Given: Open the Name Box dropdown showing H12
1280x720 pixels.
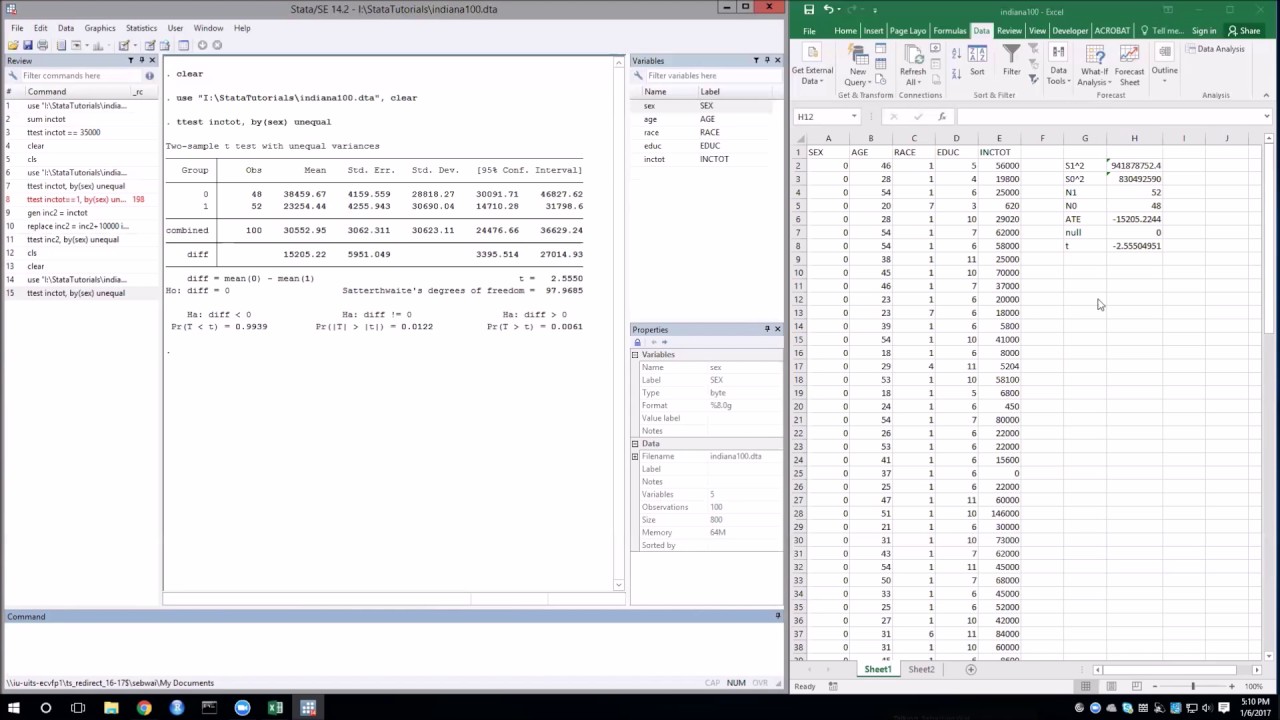Looking at the screenshot, I should tap(854, 117).
